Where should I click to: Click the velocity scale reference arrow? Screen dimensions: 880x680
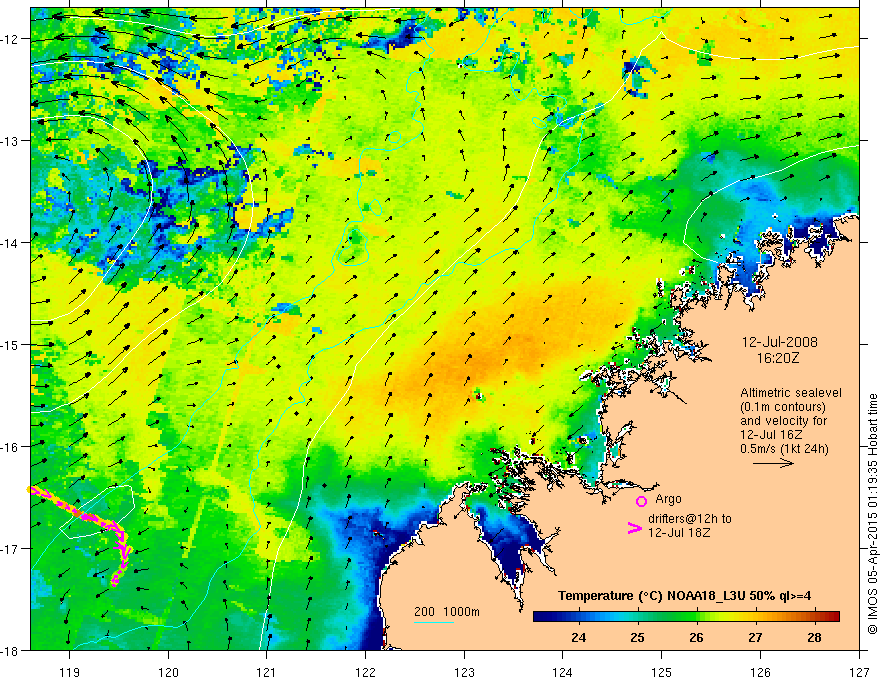click(x=773, y=463)
